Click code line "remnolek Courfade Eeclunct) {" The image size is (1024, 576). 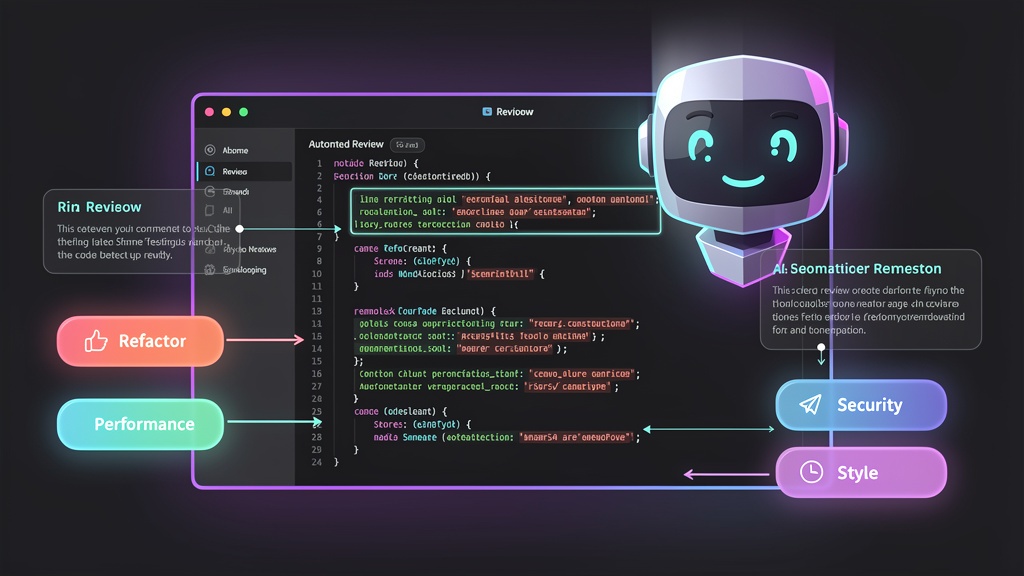tap(425, 312)
